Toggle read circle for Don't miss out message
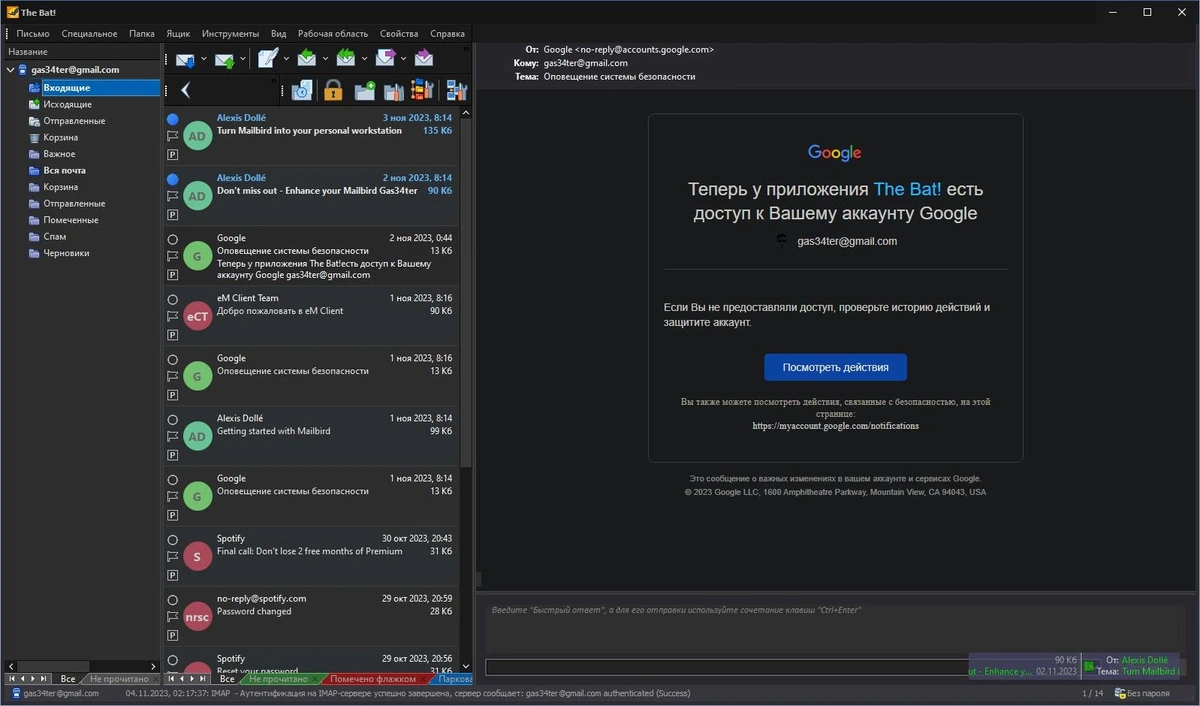 (x=172, y=179)
